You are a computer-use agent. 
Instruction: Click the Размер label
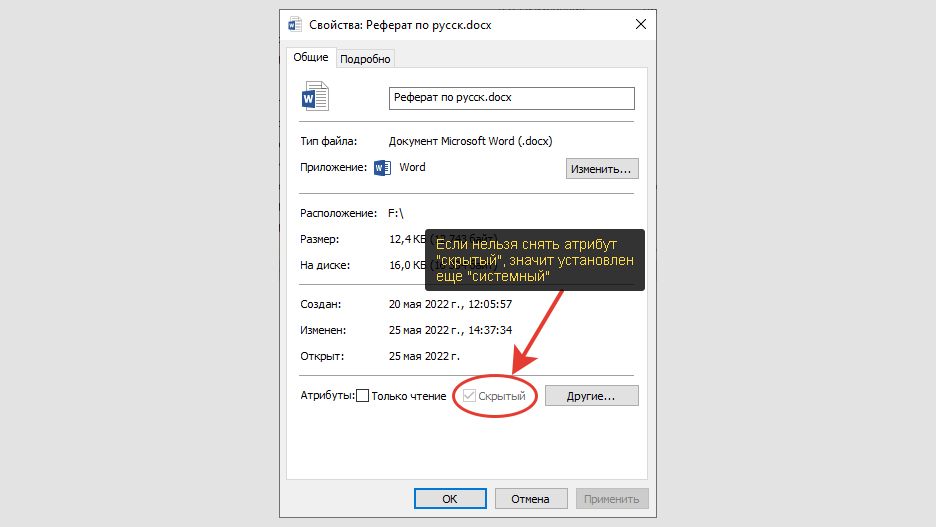point(319,239)
